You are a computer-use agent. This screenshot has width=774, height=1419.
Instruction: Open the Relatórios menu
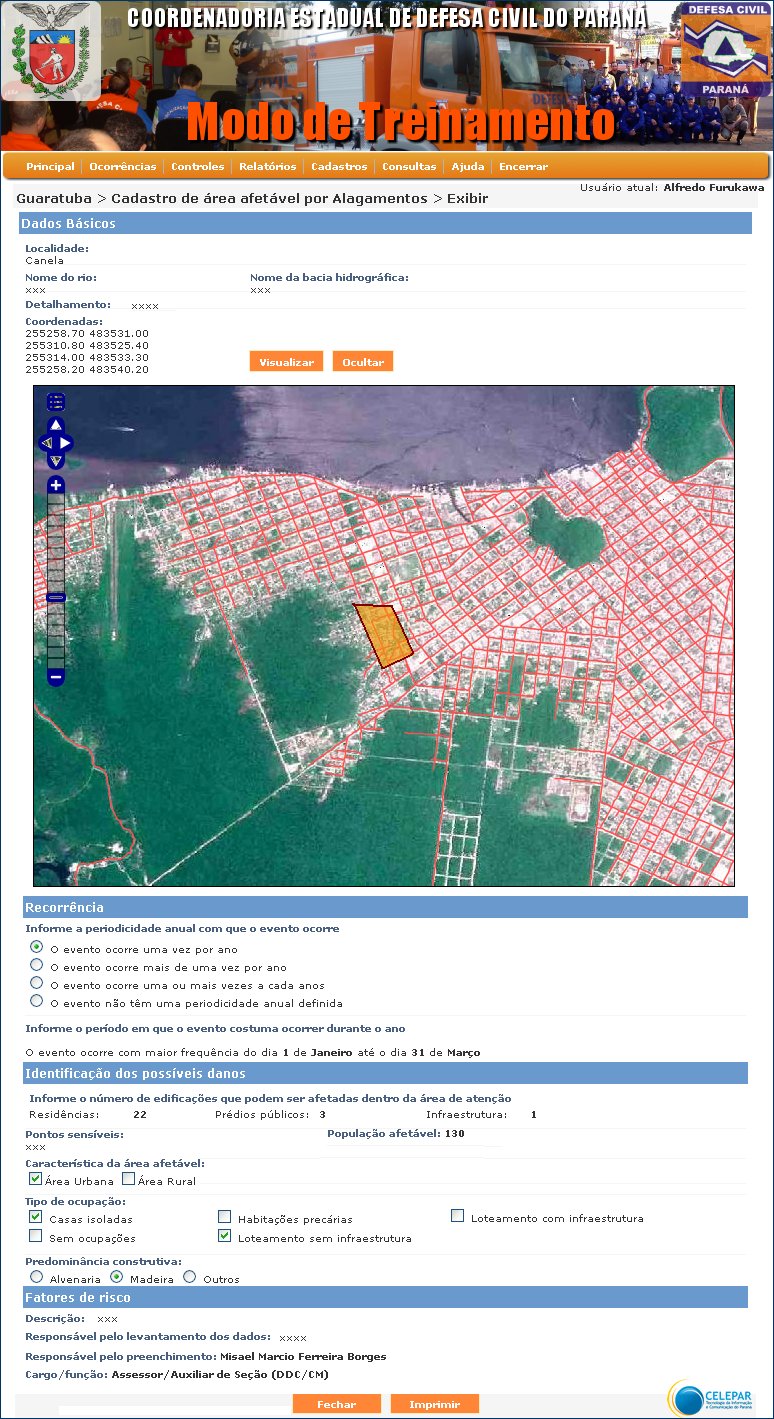267,167
